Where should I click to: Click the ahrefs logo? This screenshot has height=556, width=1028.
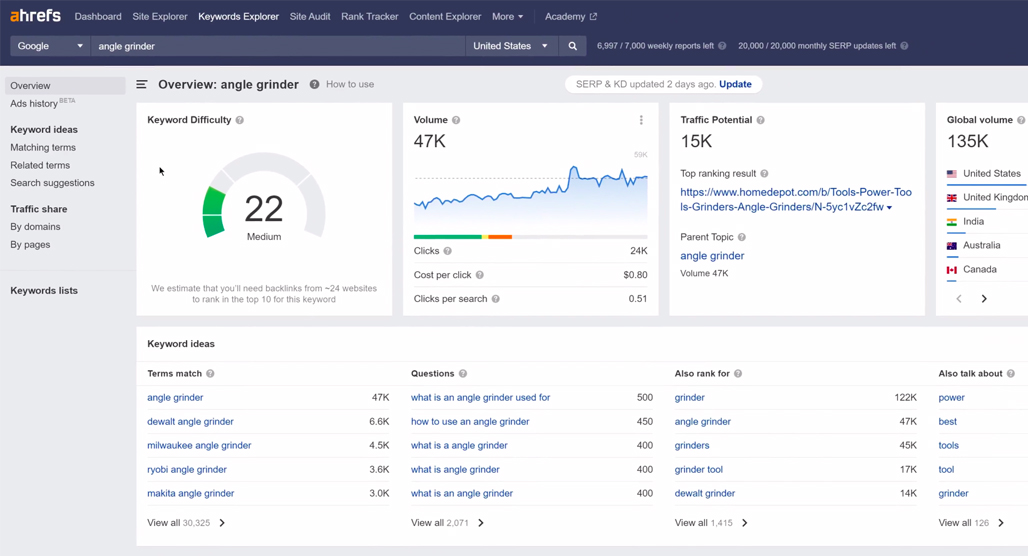[x=35, y=15]
